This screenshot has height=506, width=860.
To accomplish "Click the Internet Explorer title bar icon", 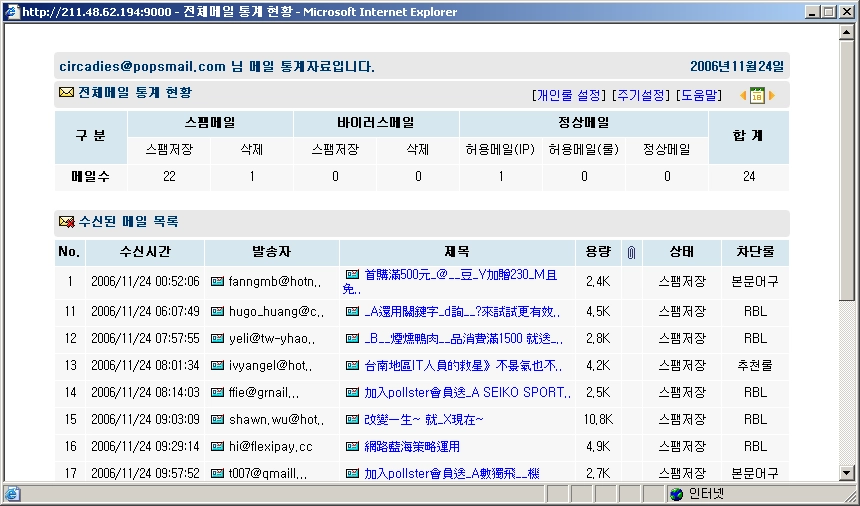I will coord(12,12).
